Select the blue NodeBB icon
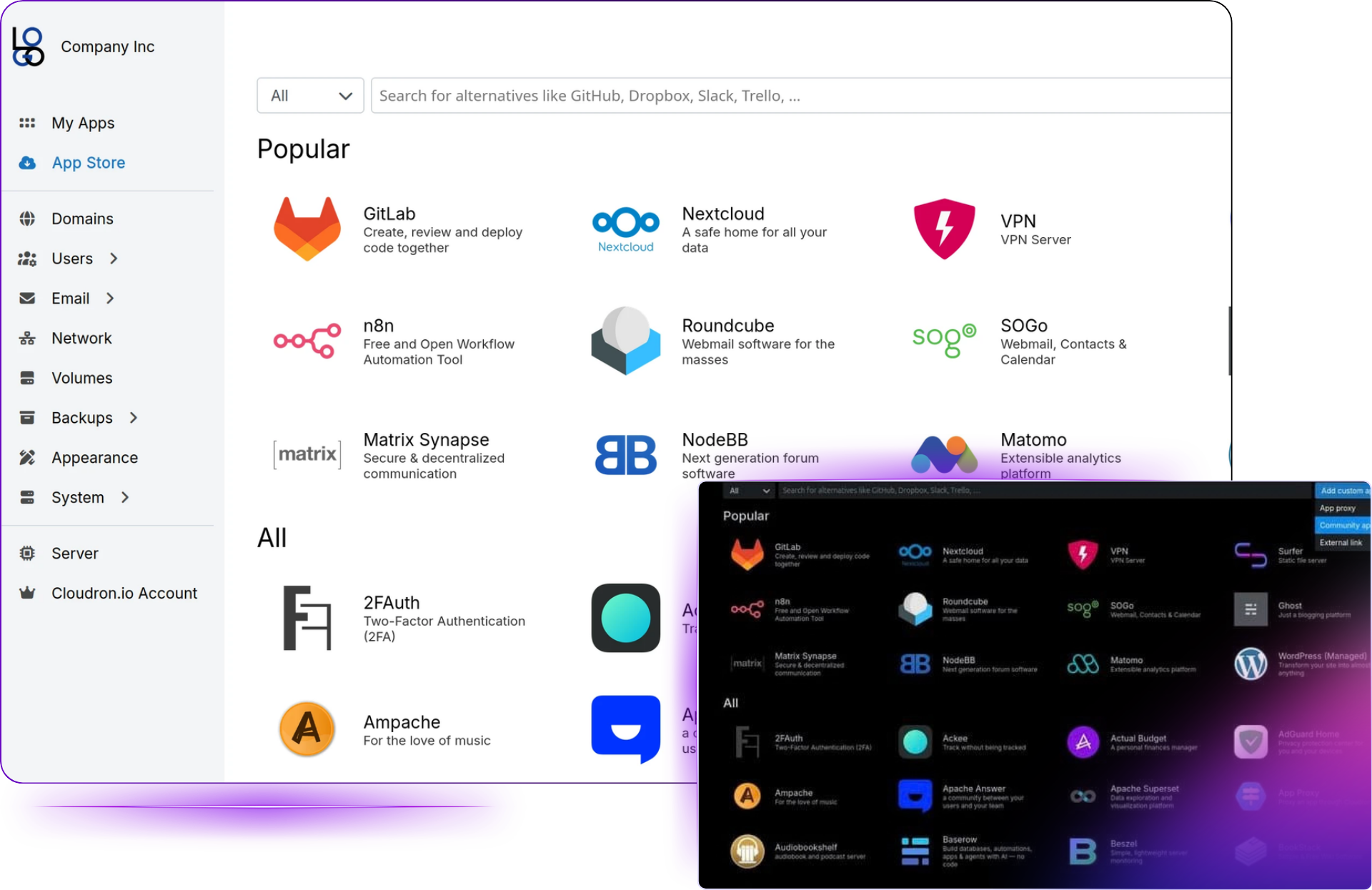 [626, 455]
